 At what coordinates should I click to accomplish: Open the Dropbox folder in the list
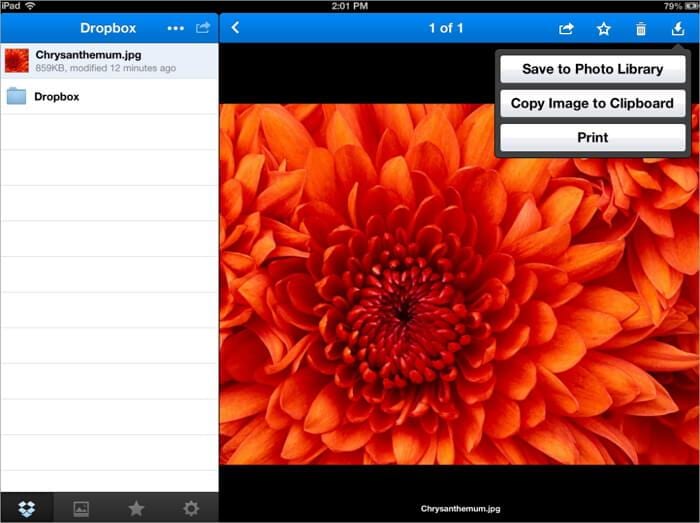(x=109, y=96)
